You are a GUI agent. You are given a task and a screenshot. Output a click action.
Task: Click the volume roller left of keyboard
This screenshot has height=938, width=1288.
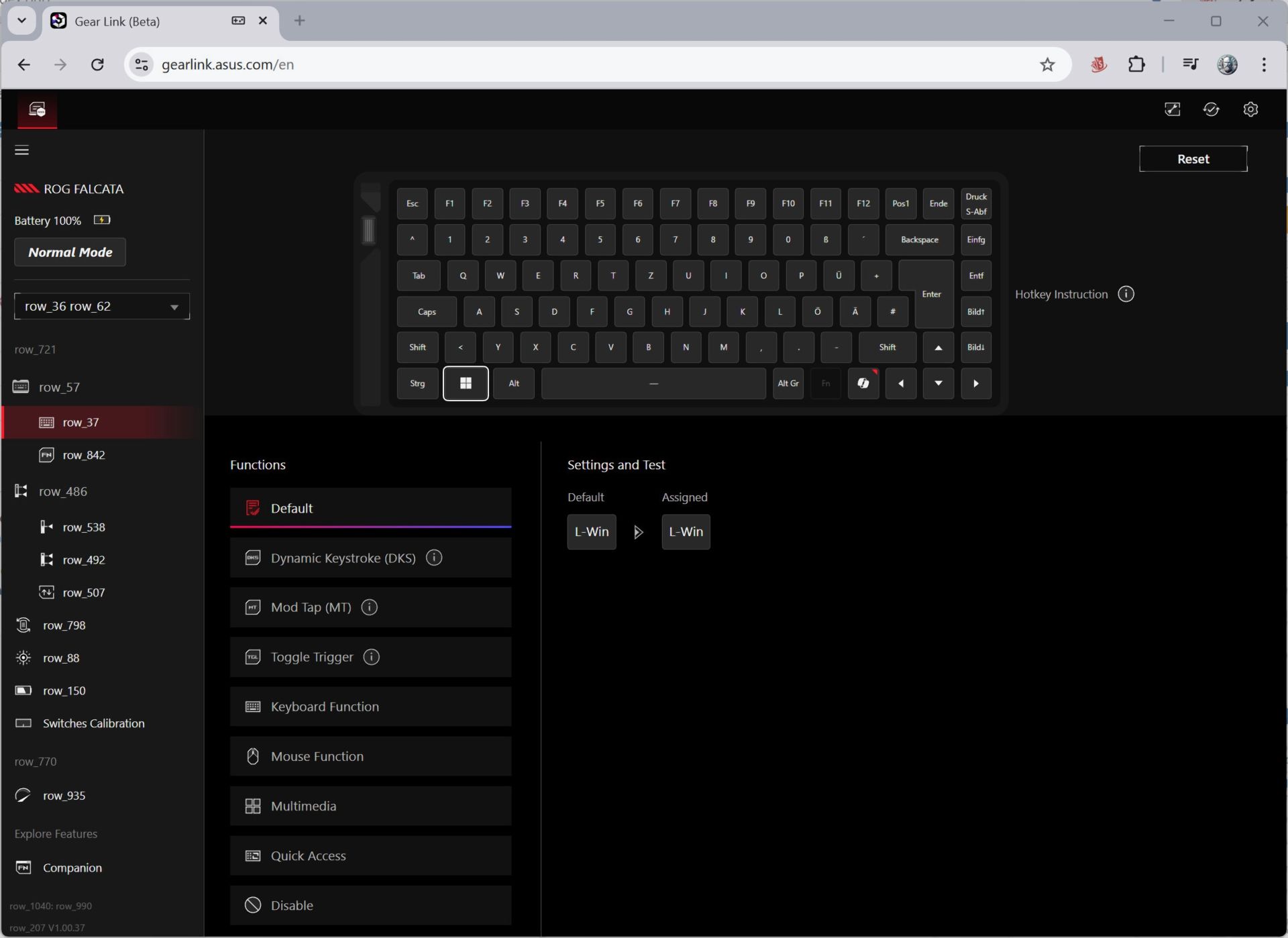pos(368,230)
